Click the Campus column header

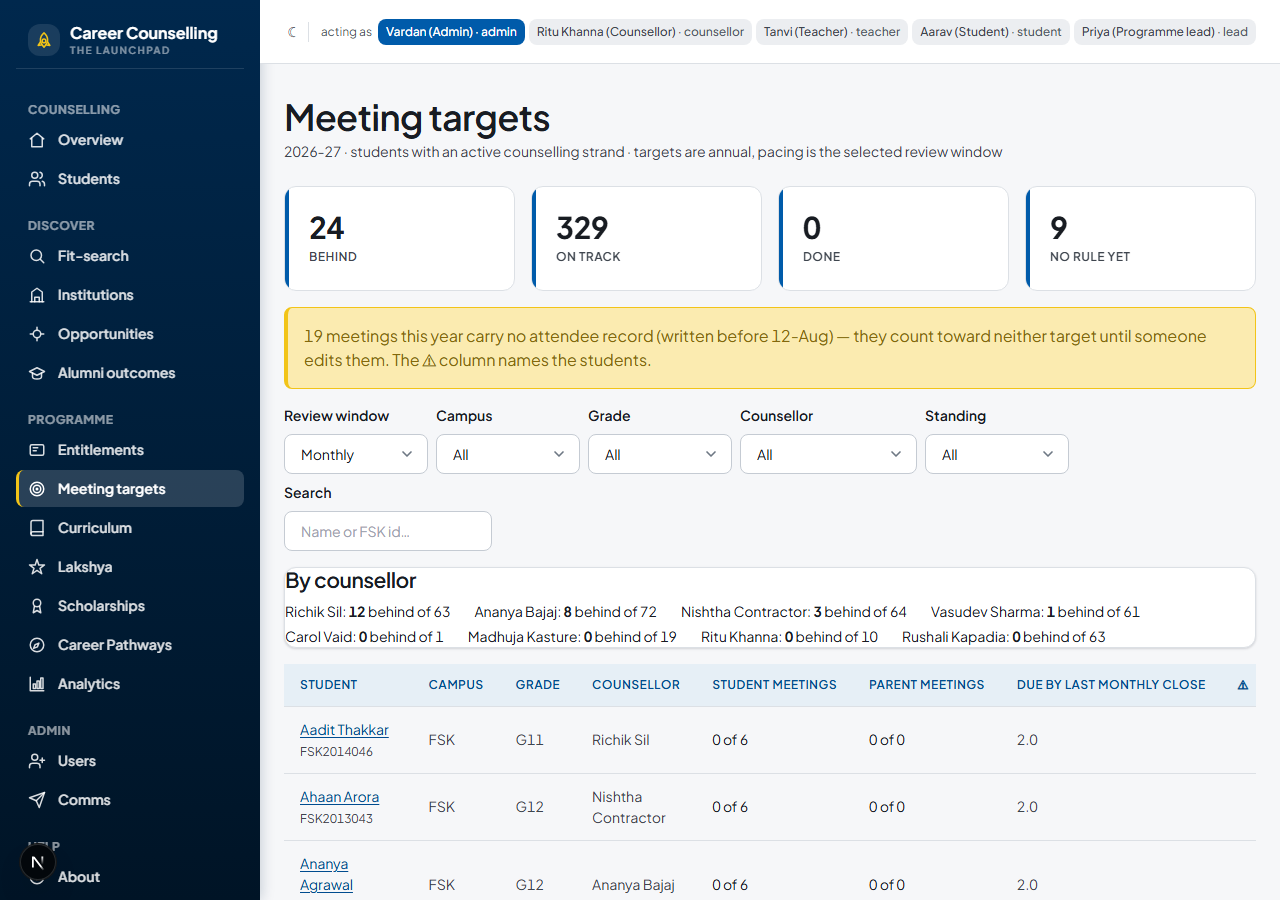pyautogui.click(x=456, y=685)
